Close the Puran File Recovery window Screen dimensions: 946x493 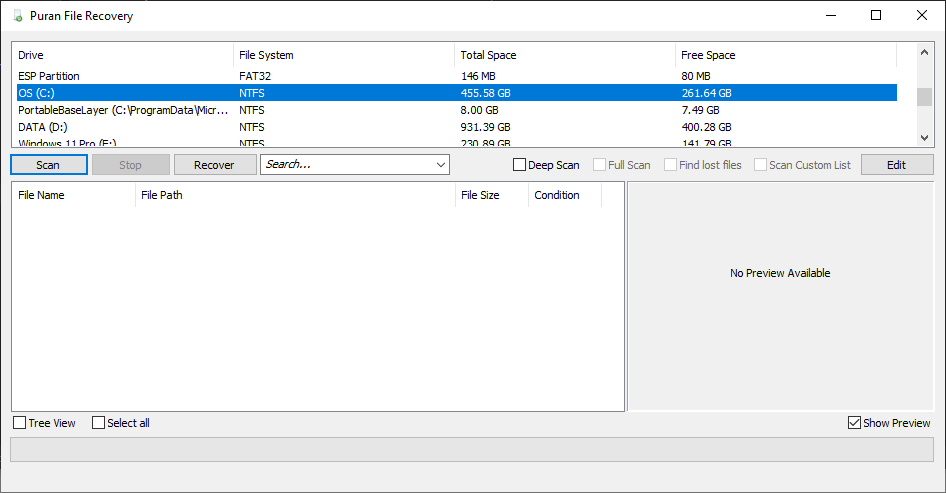[922, 15]
